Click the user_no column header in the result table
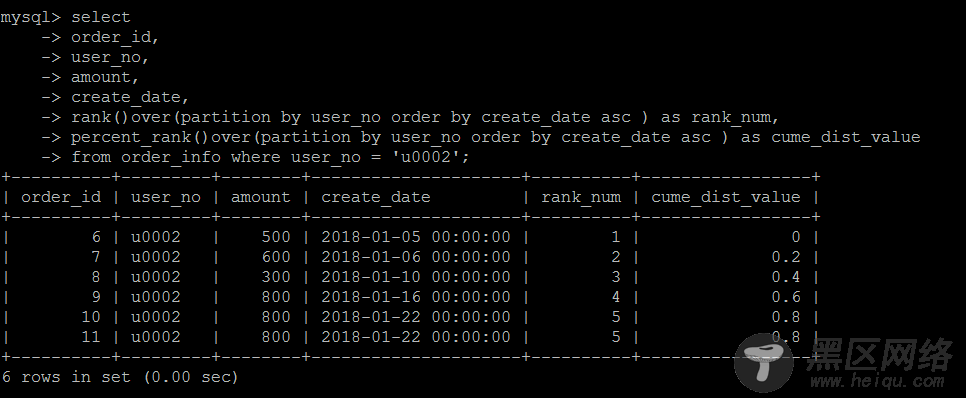The height and width of the screenshot is (398, 966). tap(166, 197)
